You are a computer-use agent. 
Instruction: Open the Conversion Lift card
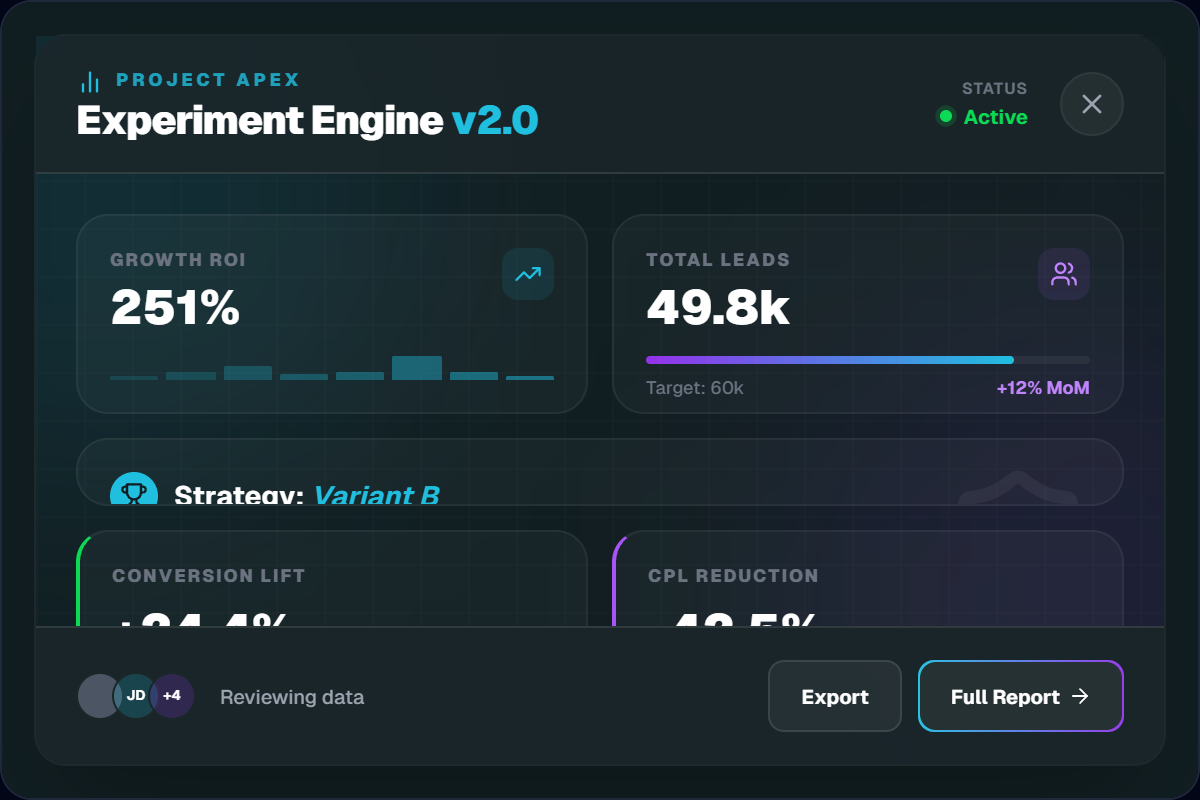pyautogui.click(x=331, y=580)
